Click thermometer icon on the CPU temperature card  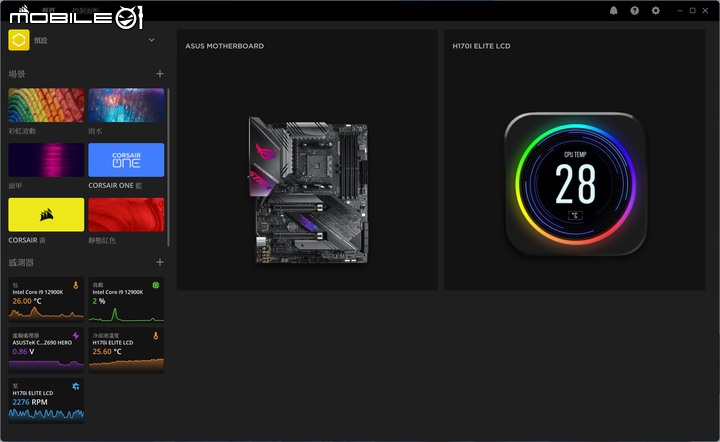[x=76, y=285]
